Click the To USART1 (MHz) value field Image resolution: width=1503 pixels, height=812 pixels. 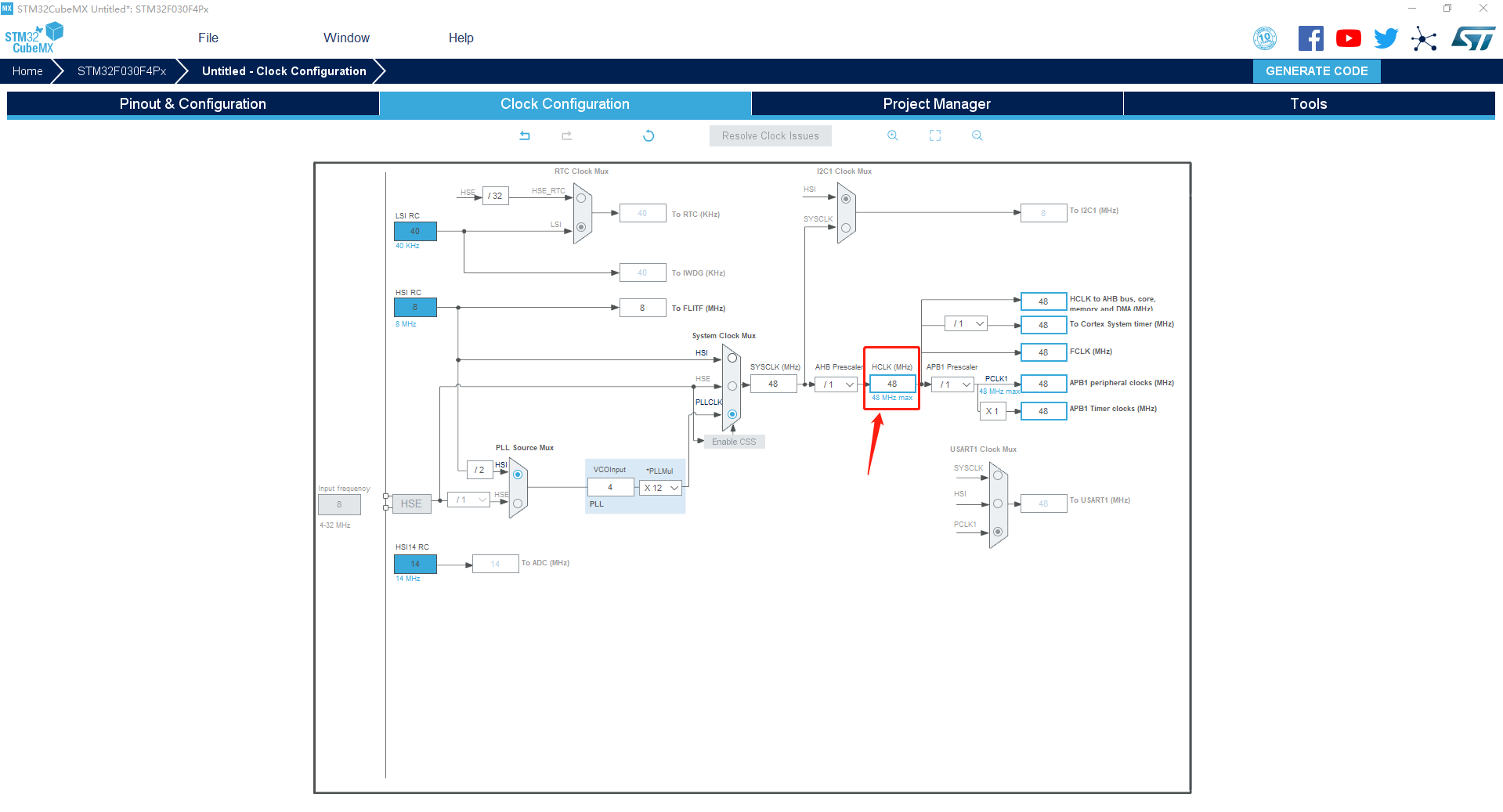(x=1043, y=503)
